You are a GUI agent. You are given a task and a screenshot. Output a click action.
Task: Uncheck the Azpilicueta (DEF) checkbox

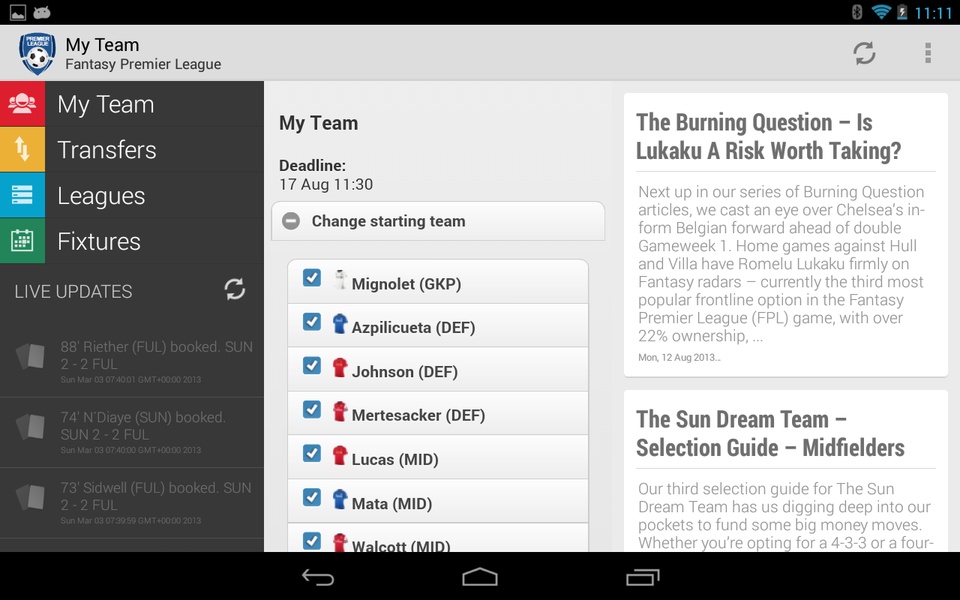(312, 322)
